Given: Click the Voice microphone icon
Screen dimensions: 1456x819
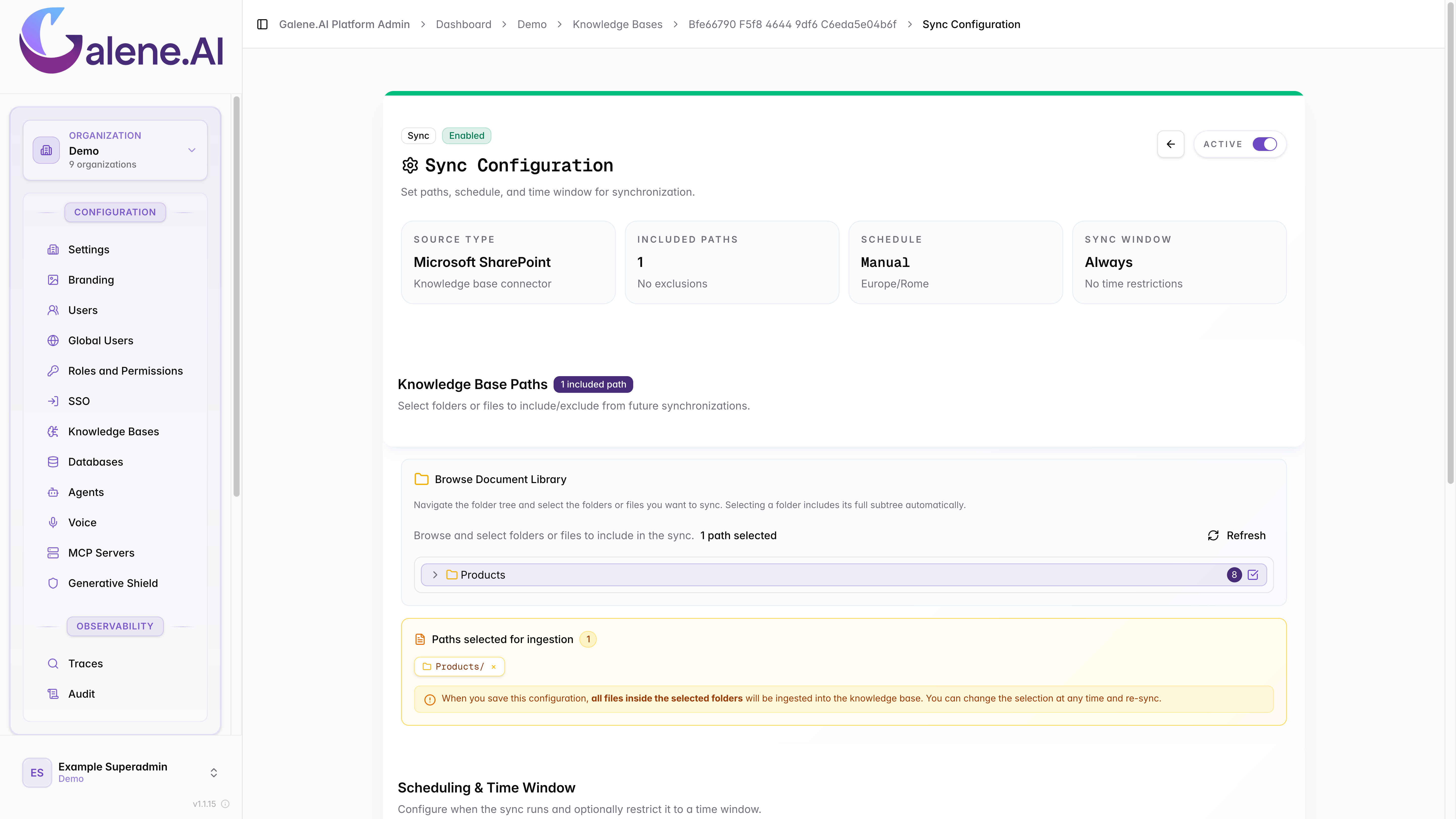Looking at the screenshot, I should click(53, 523).
